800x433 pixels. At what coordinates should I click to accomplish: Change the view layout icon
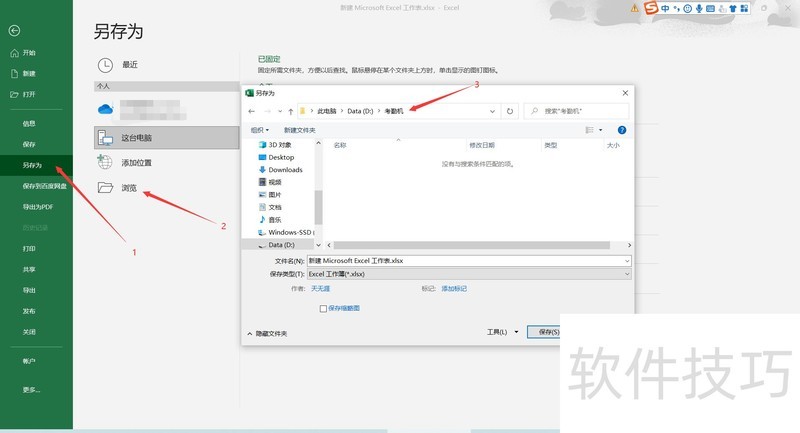pos(589,130)
